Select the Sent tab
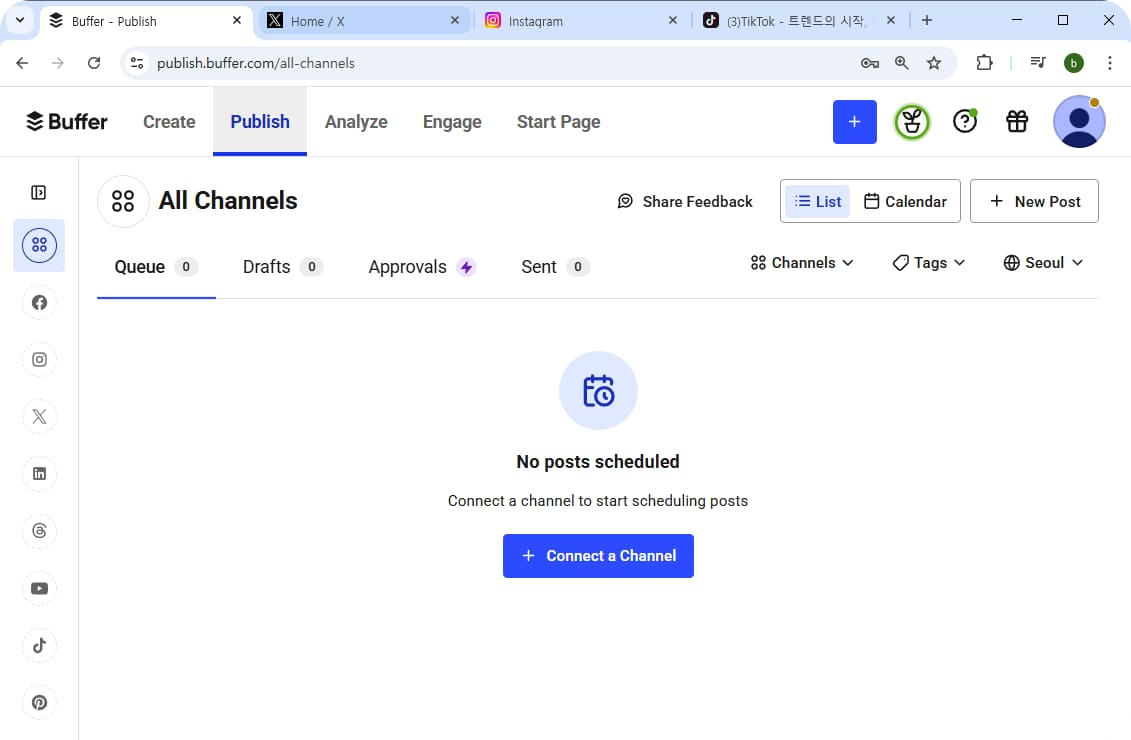1131x740 pixels. click(x=555, y=267)
